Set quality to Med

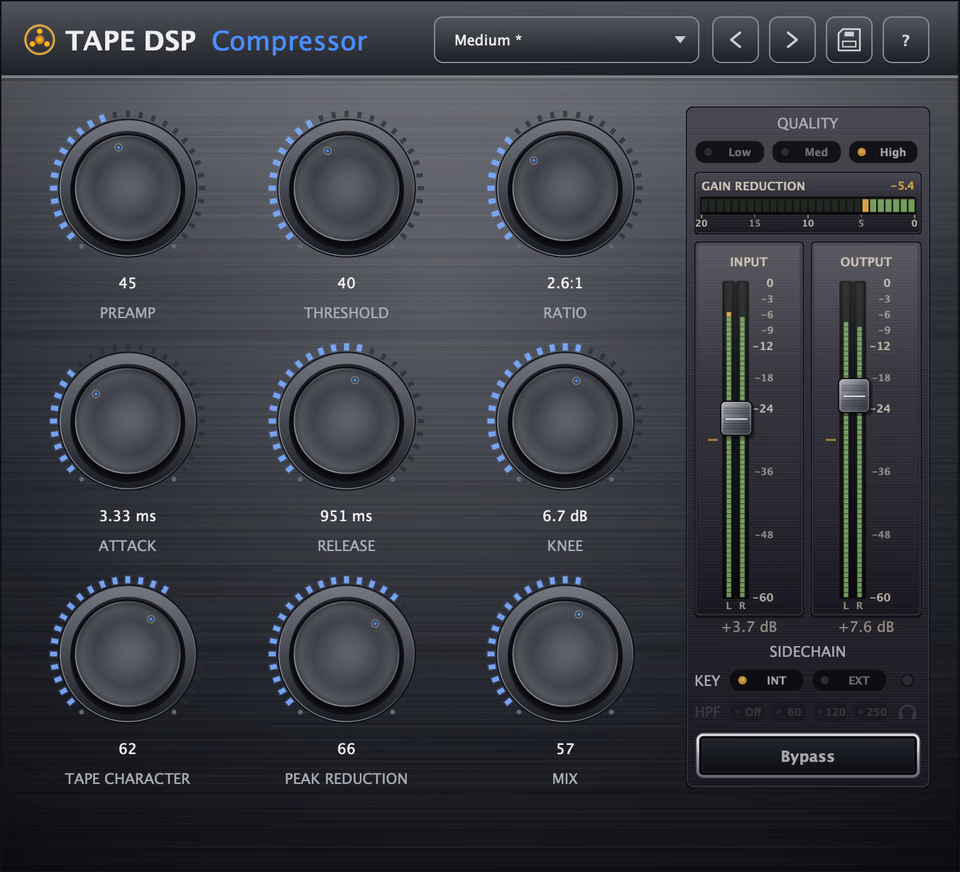tap(806, 152)
